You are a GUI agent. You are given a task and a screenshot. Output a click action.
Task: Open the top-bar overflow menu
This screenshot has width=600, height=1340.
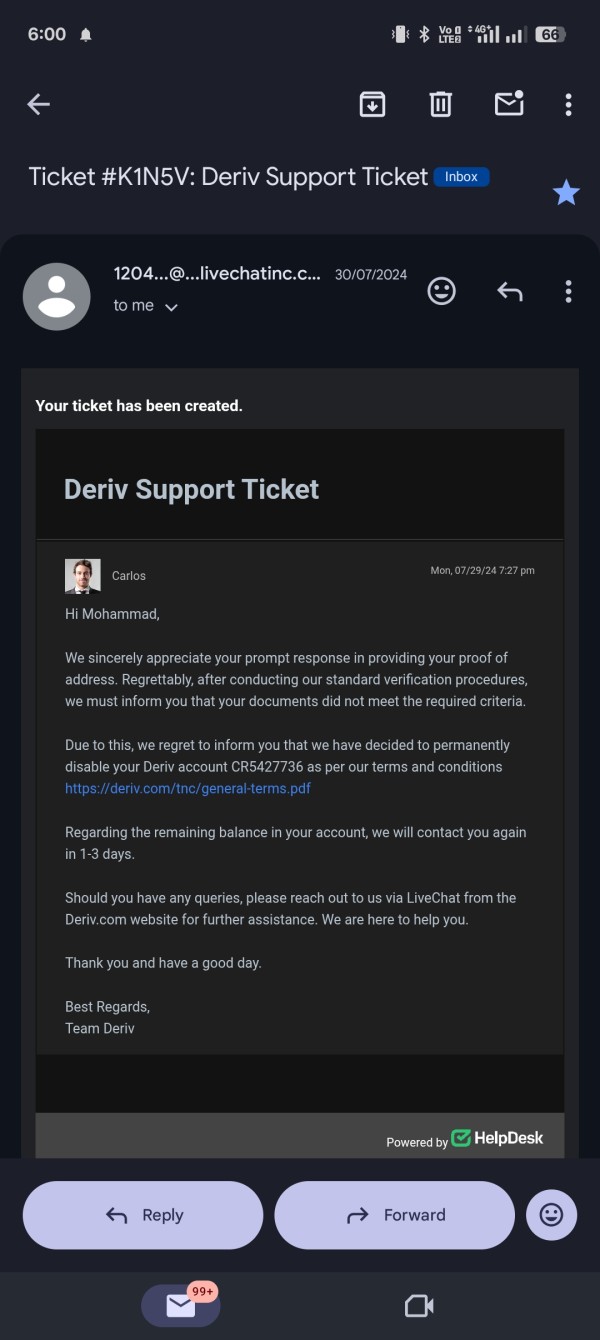[x=568, y=104]
